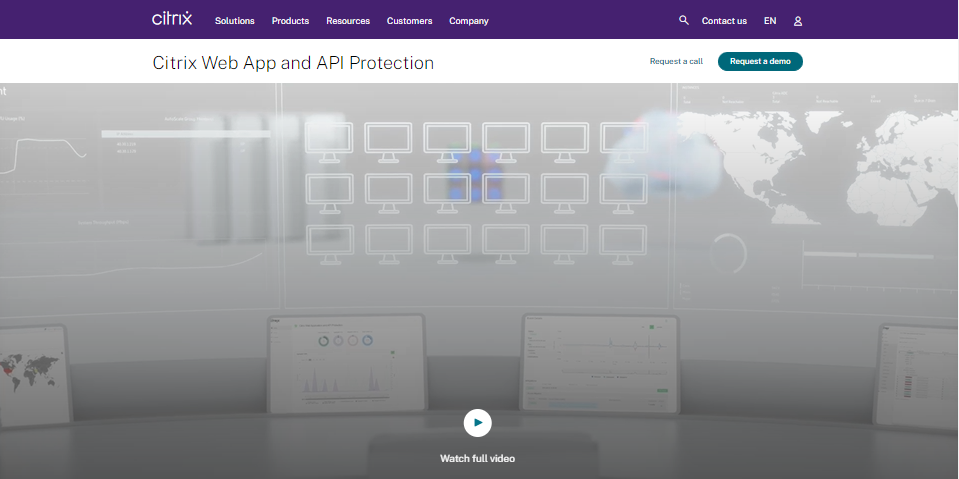The image size is (959, 479).
Task: Click the Citrix Web App and API Protection heading
Action: pos(293,63)
